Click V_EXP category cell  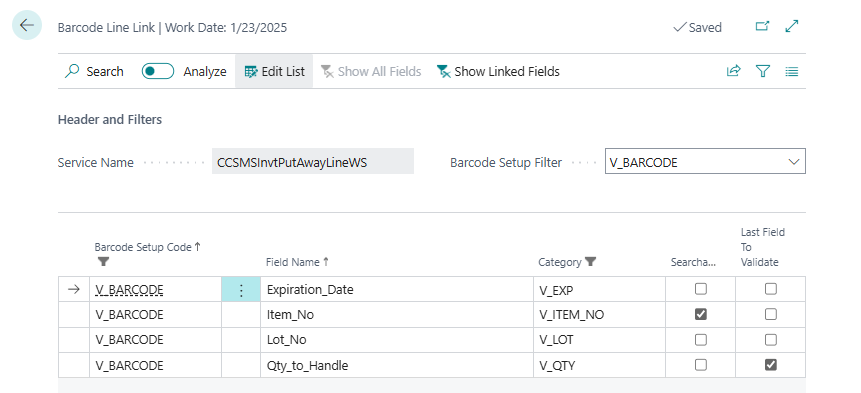pyautogui.click(x=599, y=289)
